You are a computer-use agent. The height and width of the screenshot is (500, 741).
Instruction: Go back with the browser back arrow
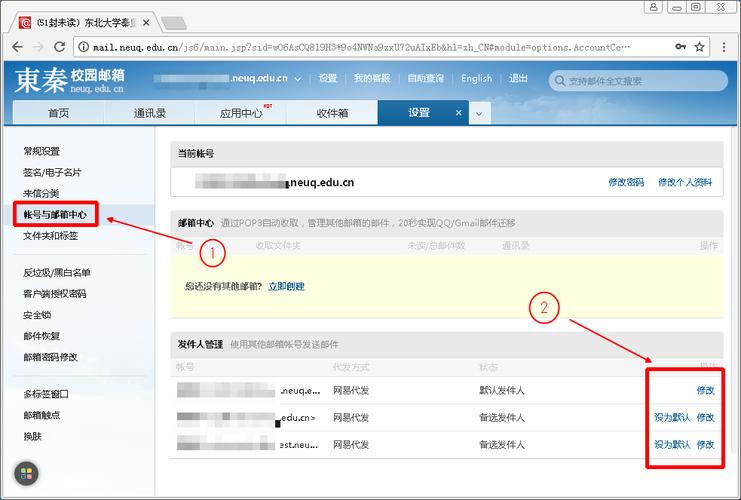[x=17, y=47]
